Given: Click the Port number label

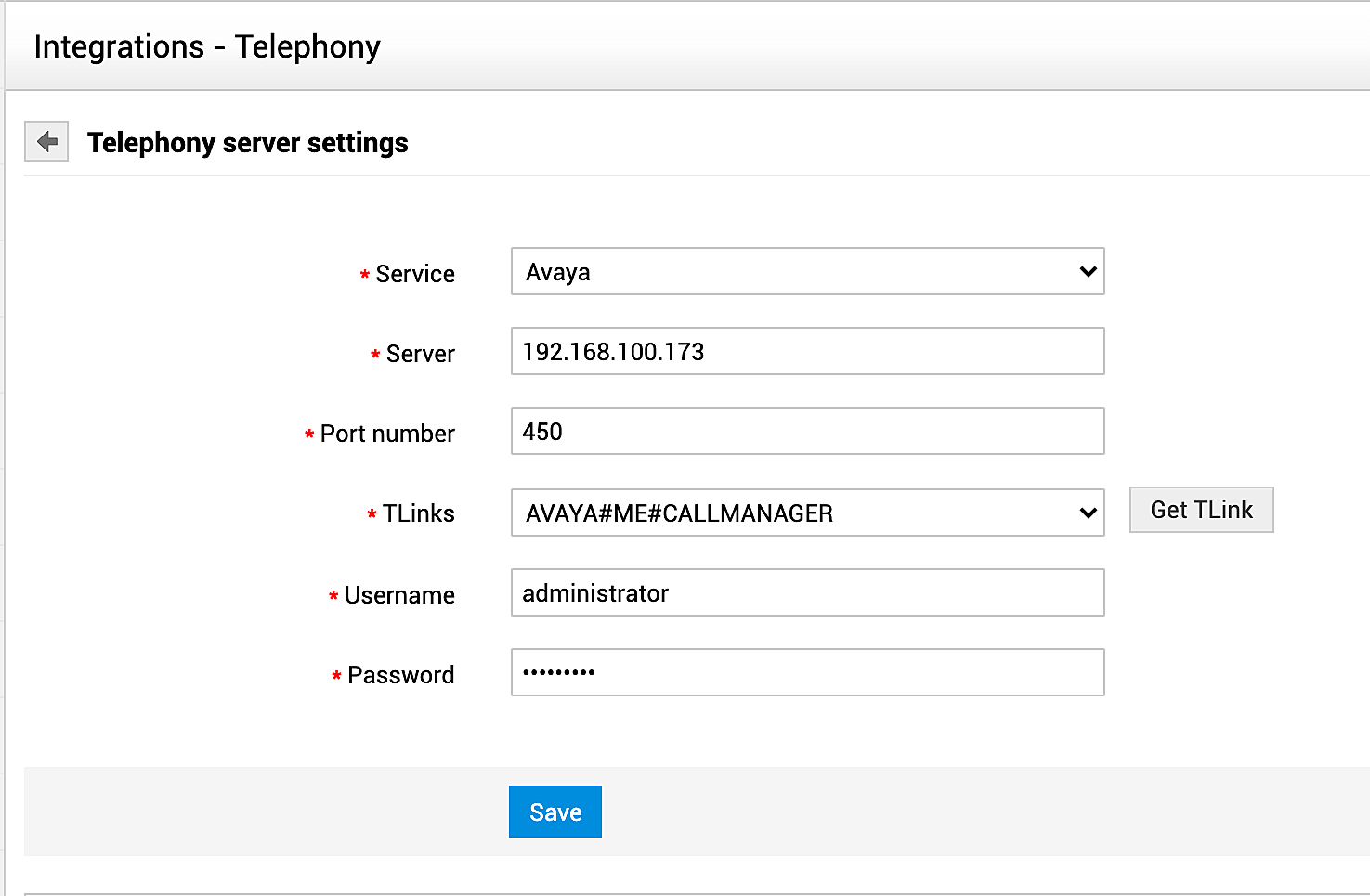Looking at the screenshot, I should 387,434.
